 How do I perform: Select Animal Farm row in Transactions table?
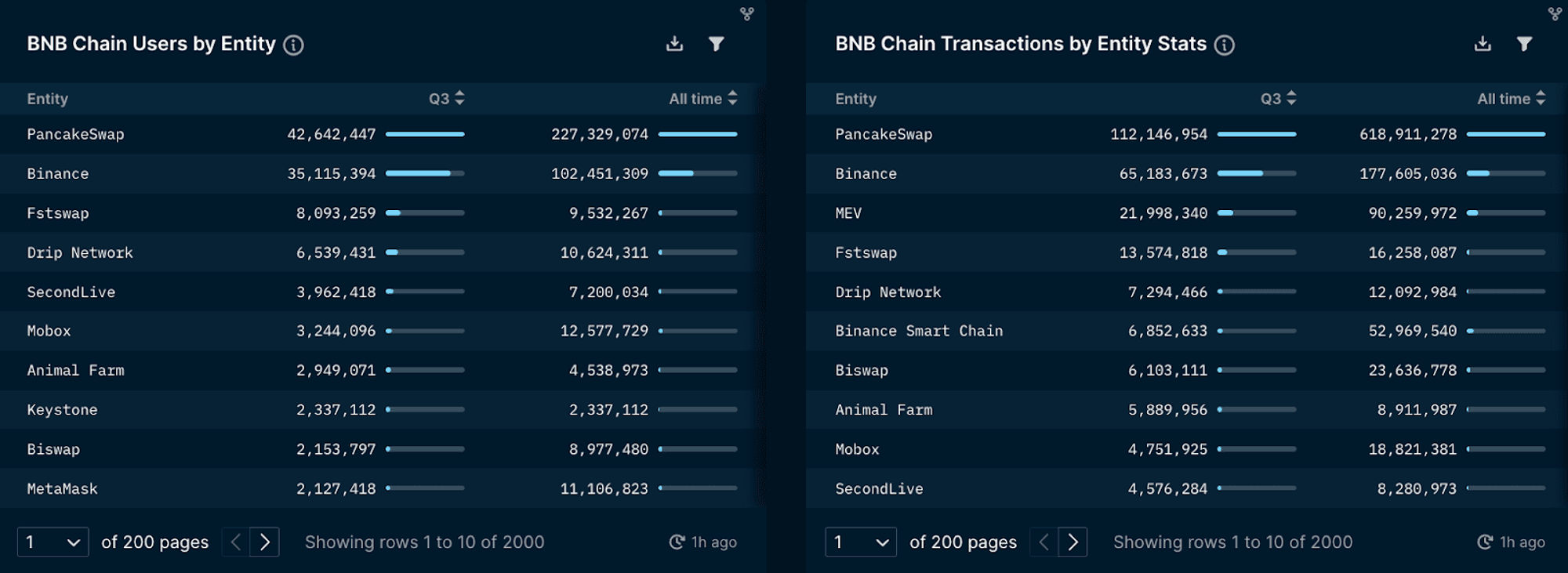click(x=1187, y=409)
